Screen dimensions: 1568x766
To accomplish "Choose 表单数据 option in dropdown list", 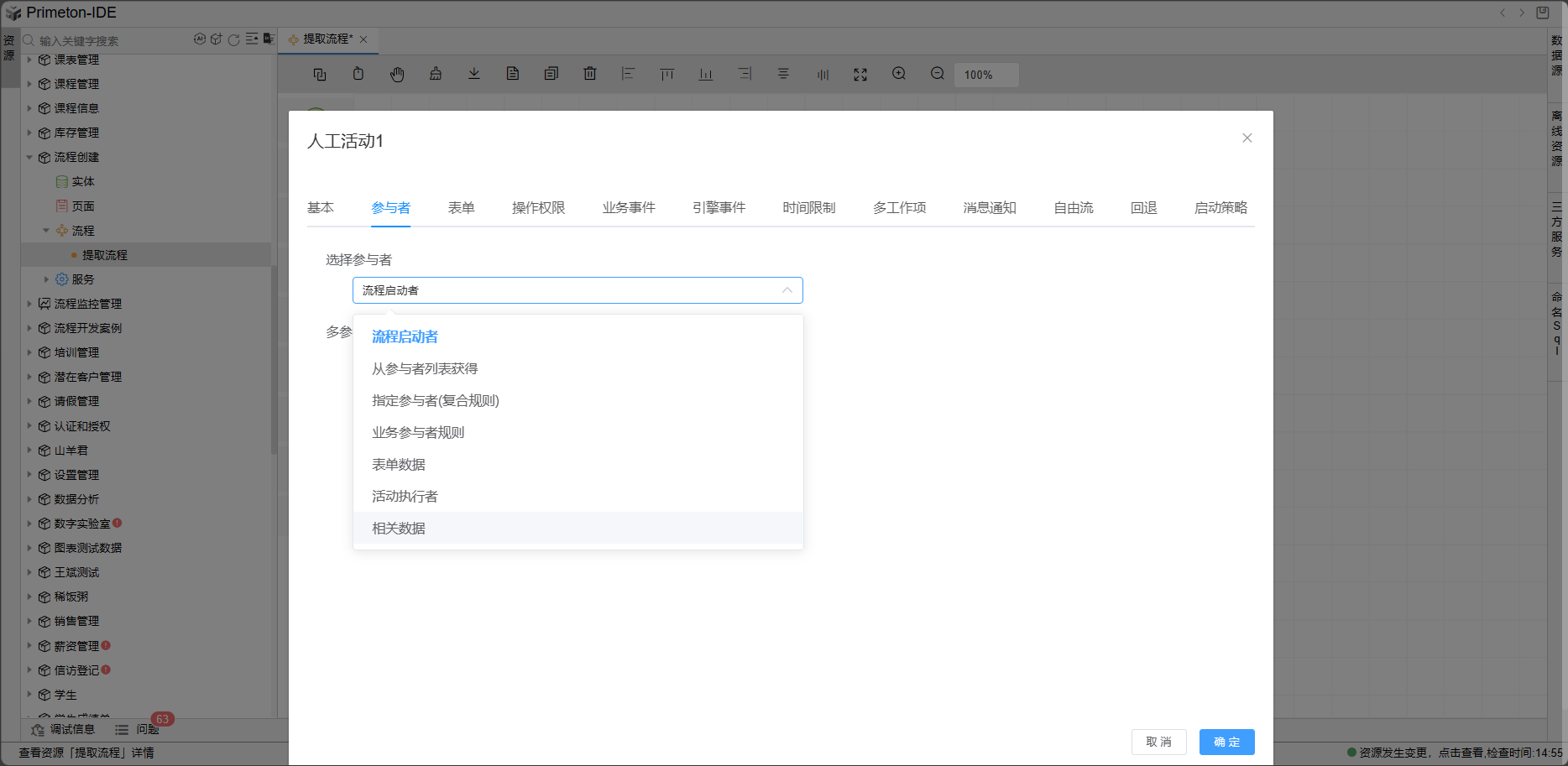I will pyautogui.click(x=399, y=465).
